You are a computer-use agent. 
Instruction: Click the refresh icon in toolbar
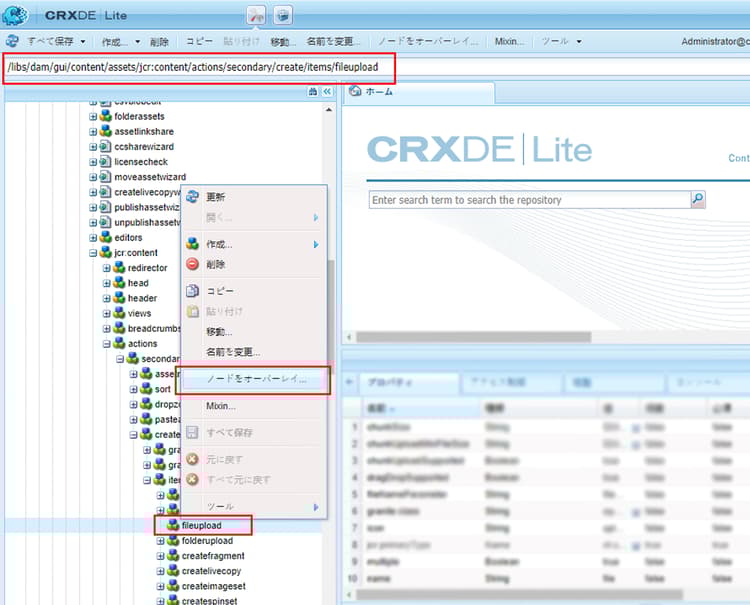point(12,41)
